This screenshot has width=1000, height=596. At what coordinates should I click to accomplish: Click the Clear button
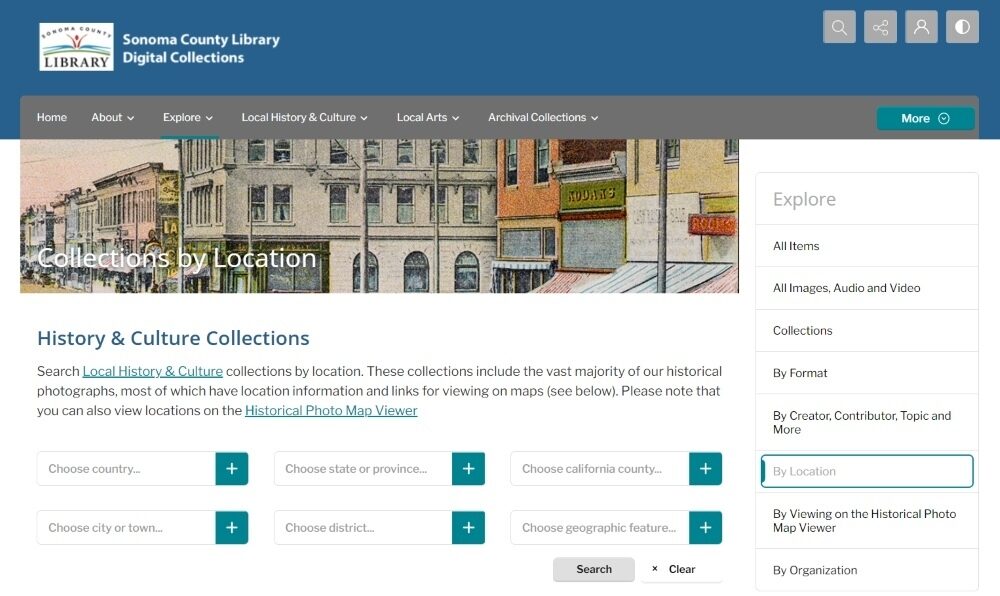click(681, 569)
